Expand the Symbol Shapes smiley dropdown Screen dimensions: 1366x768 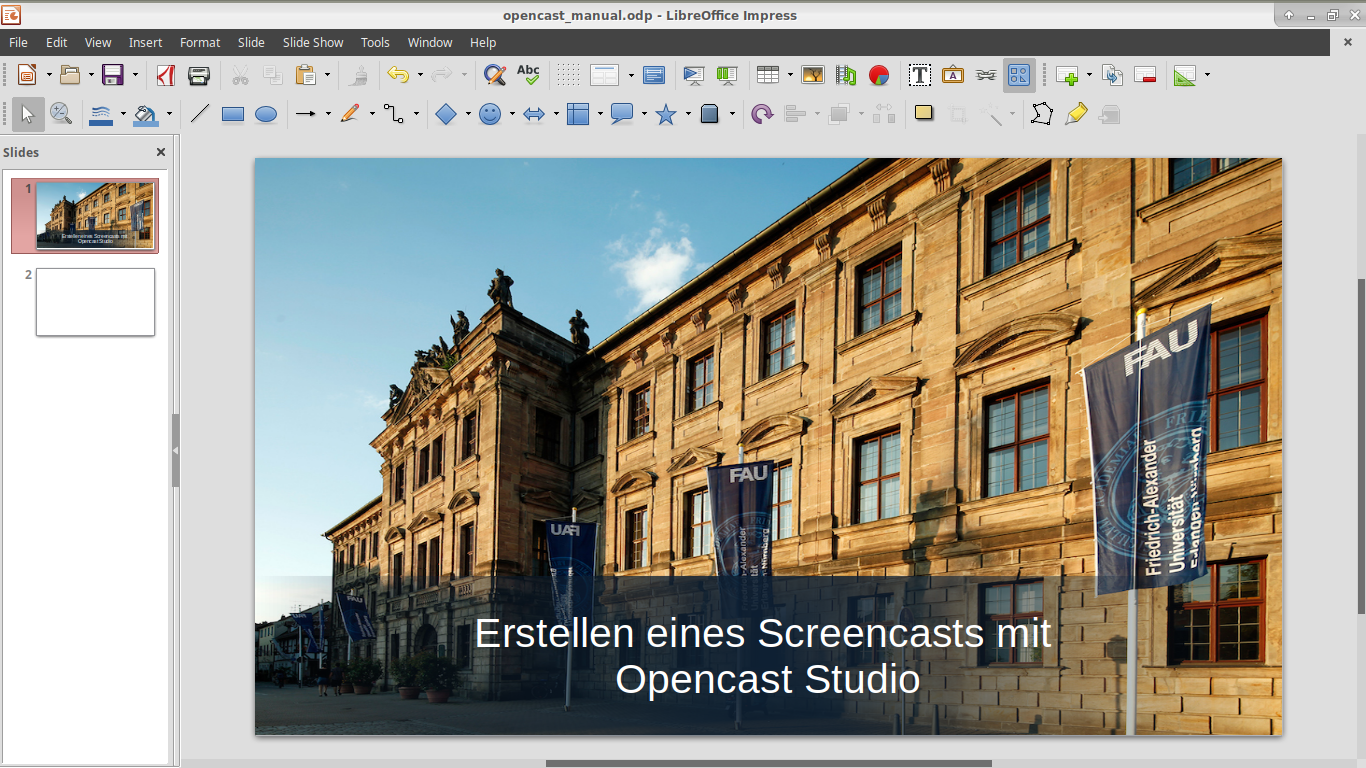[512, 115]
